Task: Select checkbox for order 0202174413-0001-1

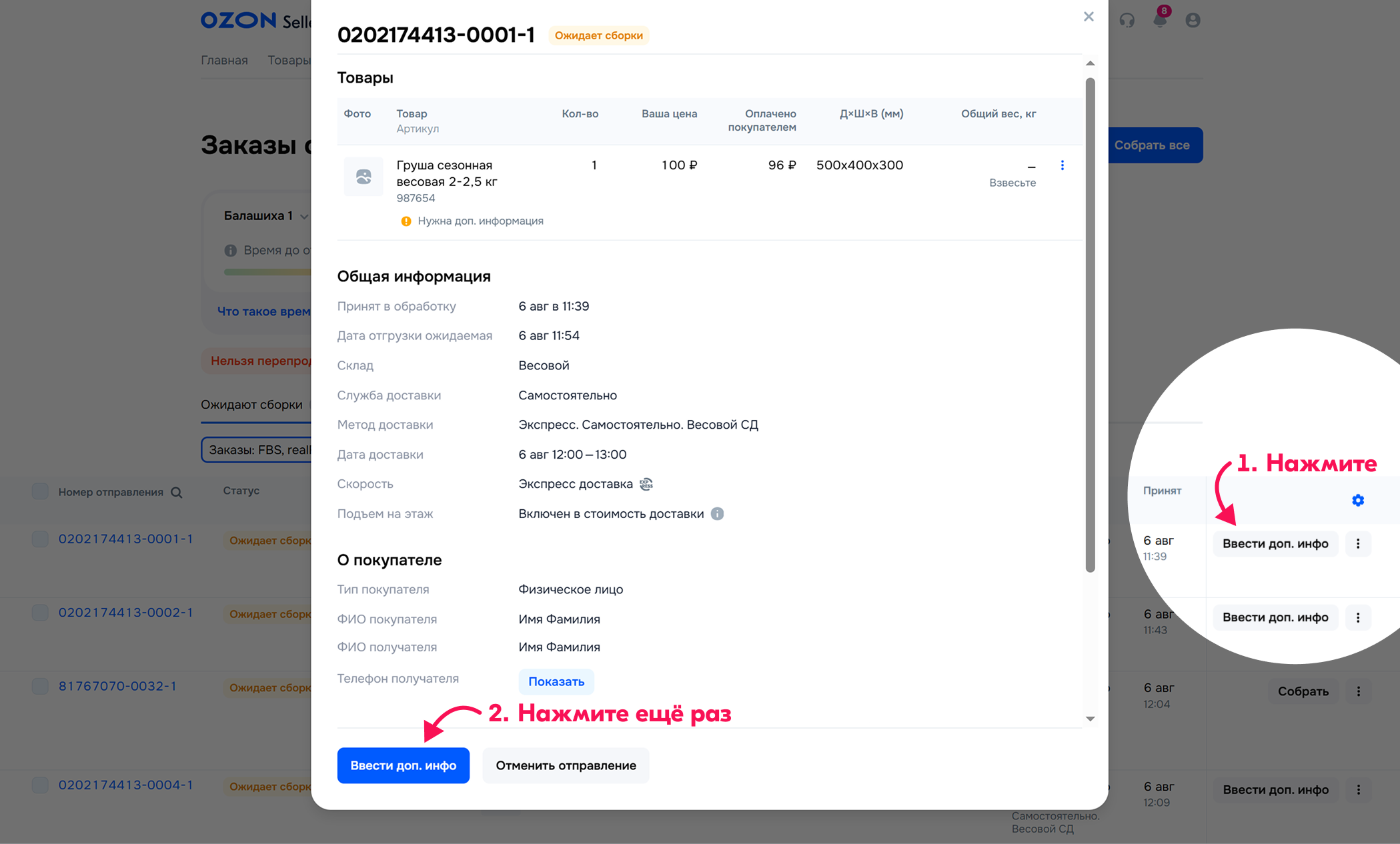Action: pos(40,539)
